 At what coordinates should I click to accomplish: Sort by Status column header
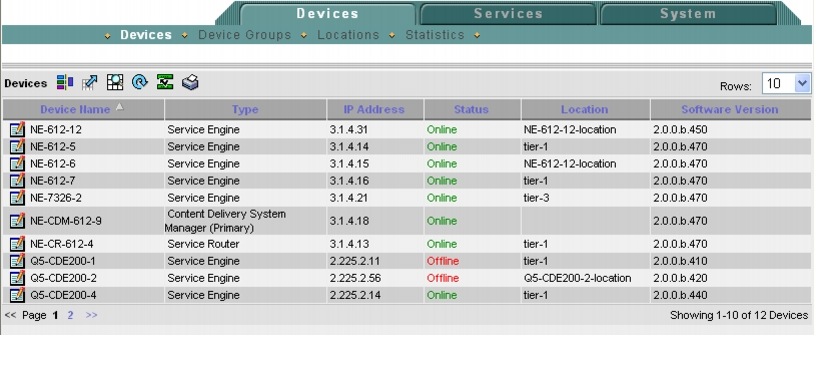coord(471,109)
